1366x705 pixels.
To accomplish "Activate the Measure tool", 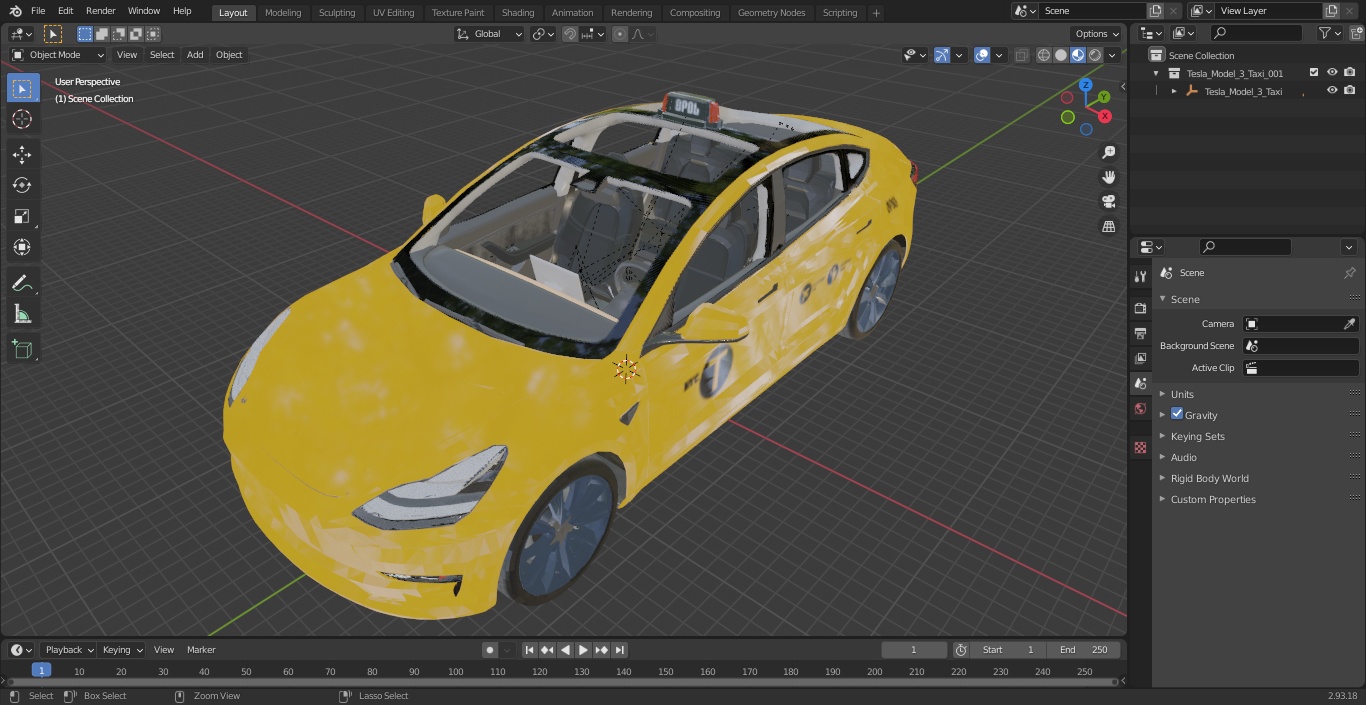I will point(22,314).
